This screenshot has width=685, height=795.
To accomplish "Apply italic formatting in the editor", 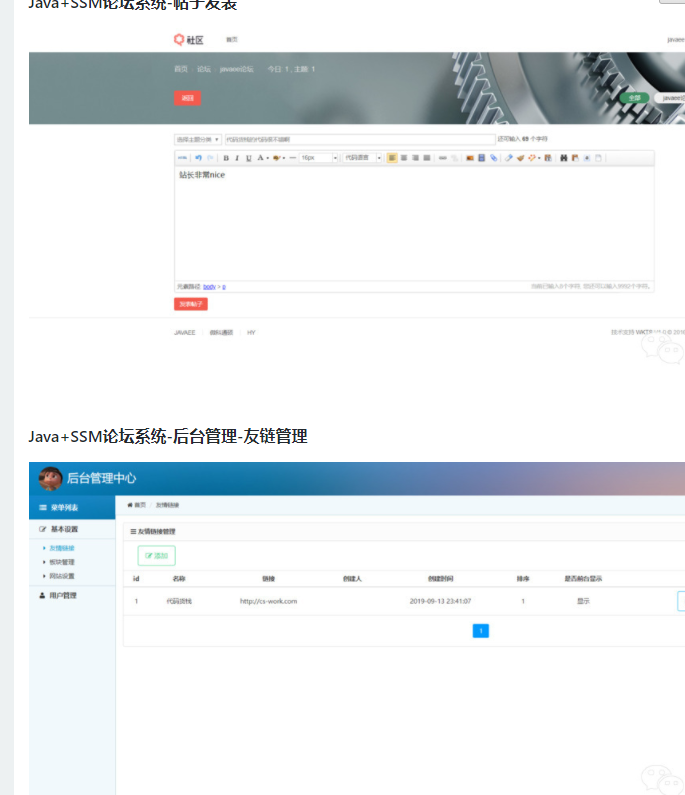I will [237, 158].
